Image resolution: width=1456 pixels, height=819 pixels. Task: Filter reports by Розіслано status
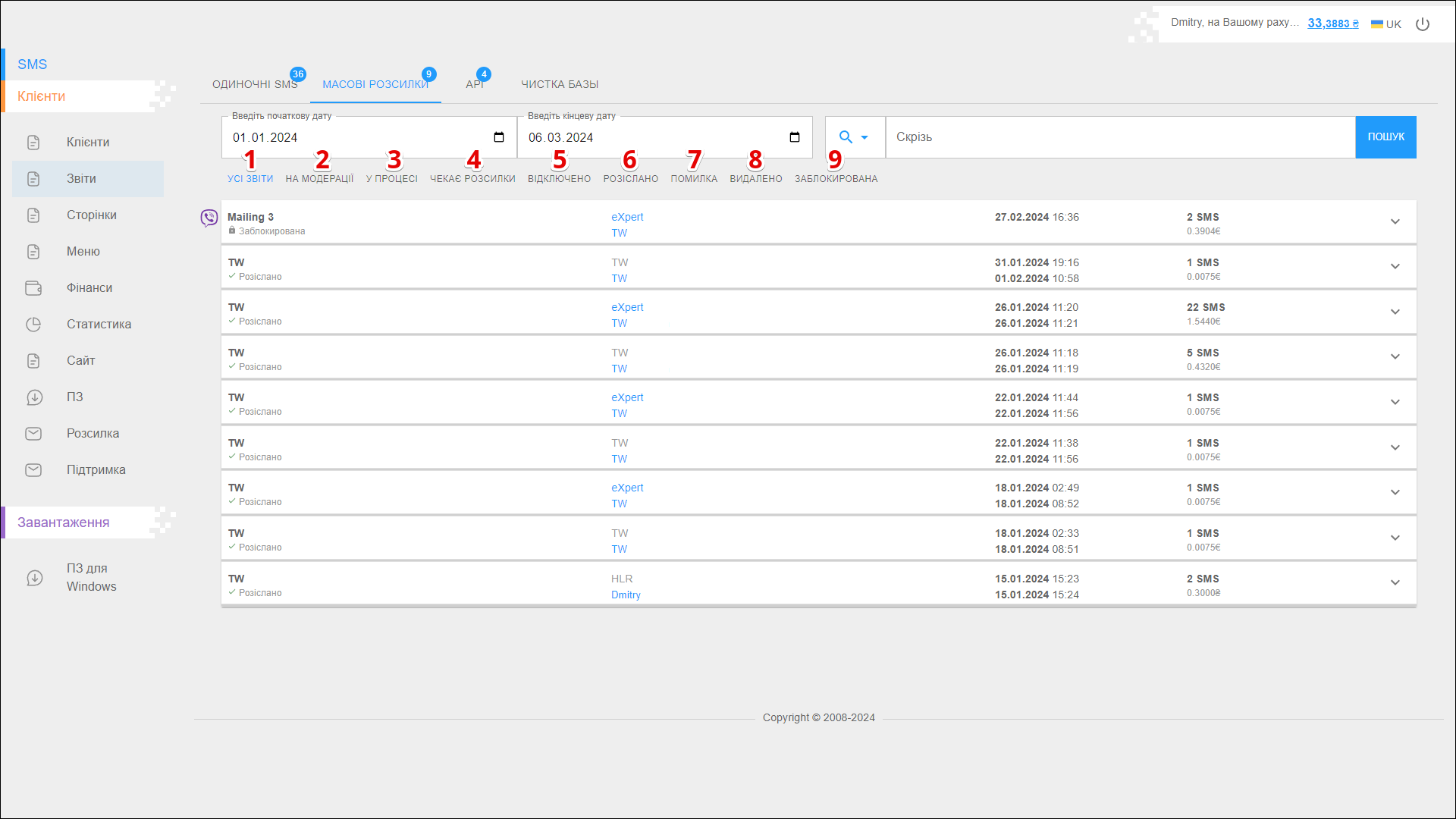pos(630,179)
